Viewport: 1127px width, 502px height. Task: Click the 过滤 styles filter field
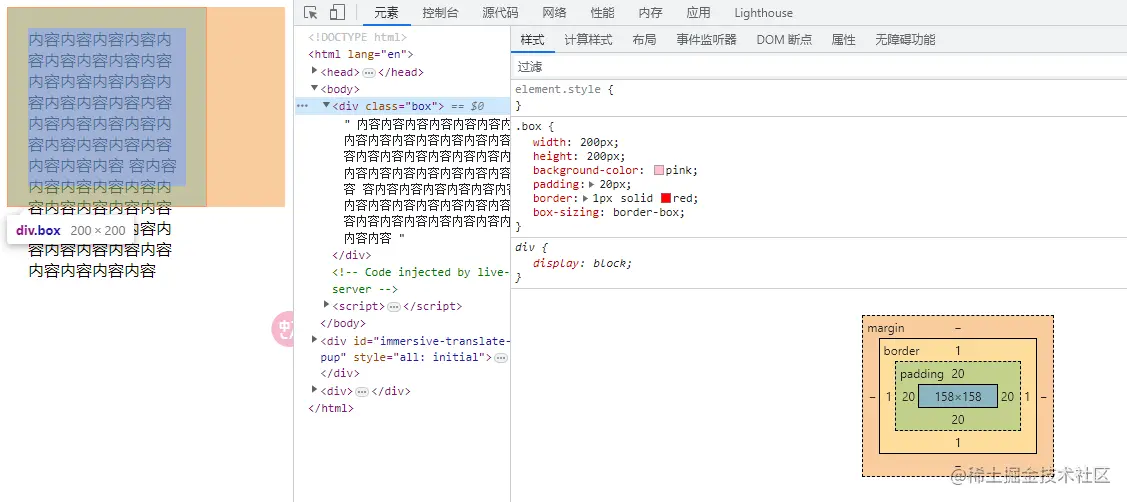point(819,67)
